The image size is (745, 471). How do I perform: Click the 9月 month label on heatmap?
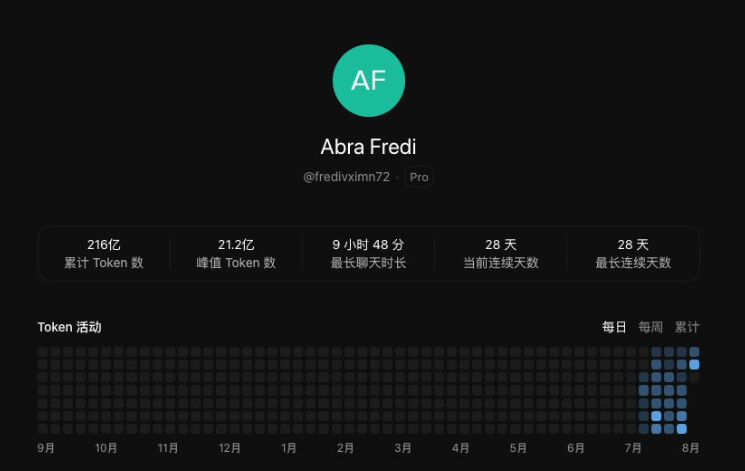[46, 448]
